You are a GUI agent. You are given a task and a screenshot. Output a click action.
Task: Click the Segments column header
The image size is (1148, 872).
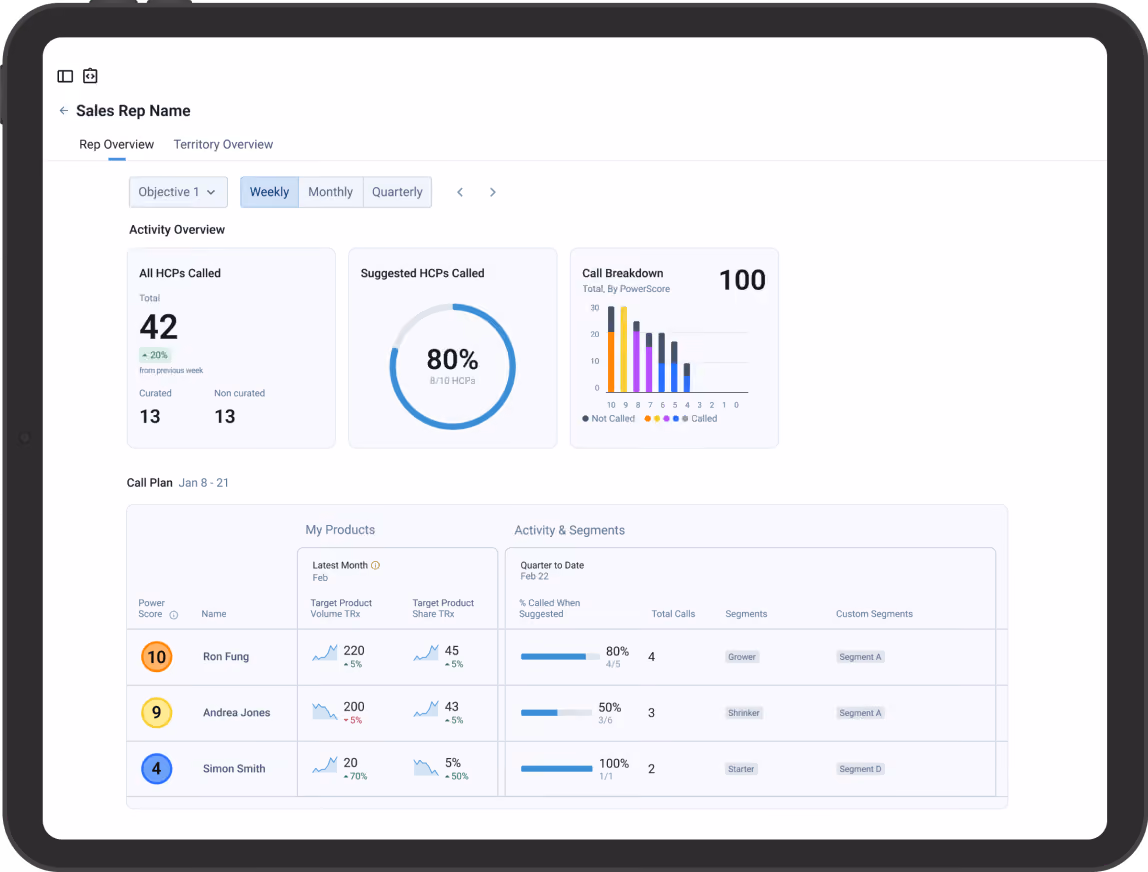click(x=746, y=614)
